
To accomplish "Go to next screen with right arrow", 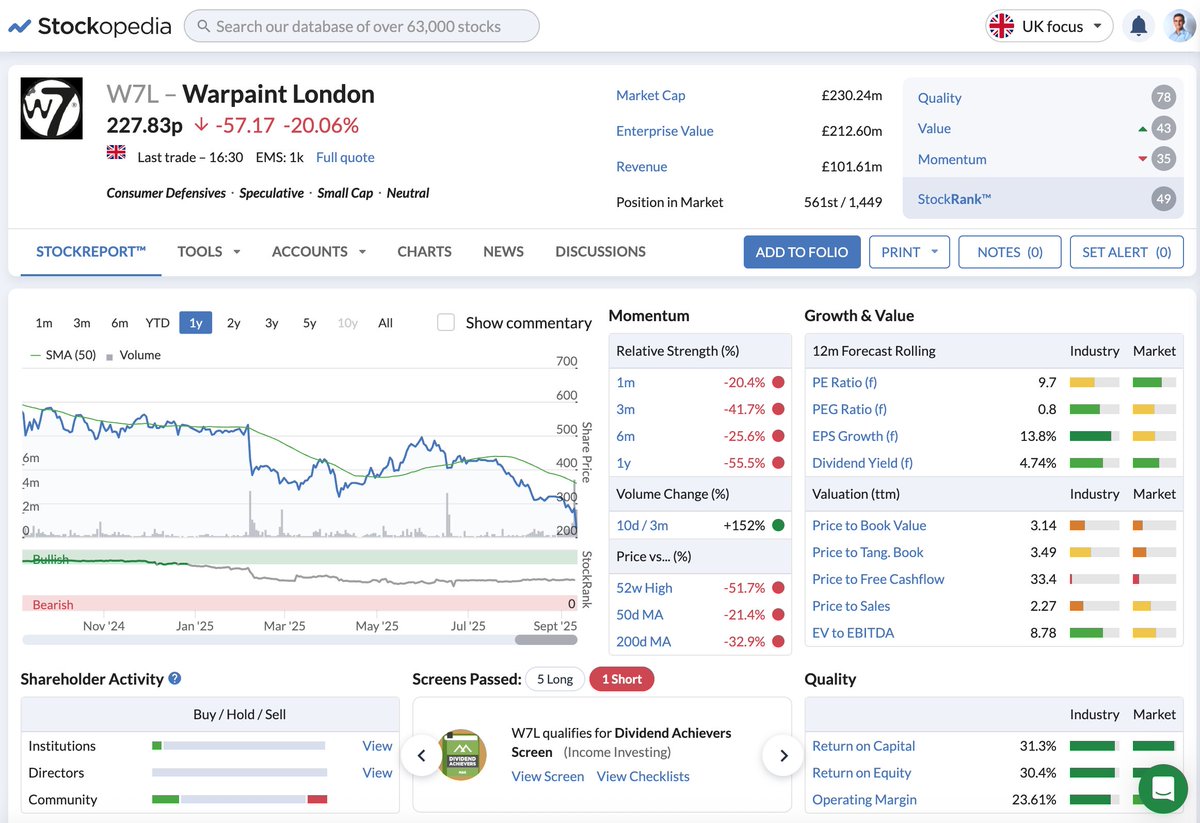I will [783, 756].
